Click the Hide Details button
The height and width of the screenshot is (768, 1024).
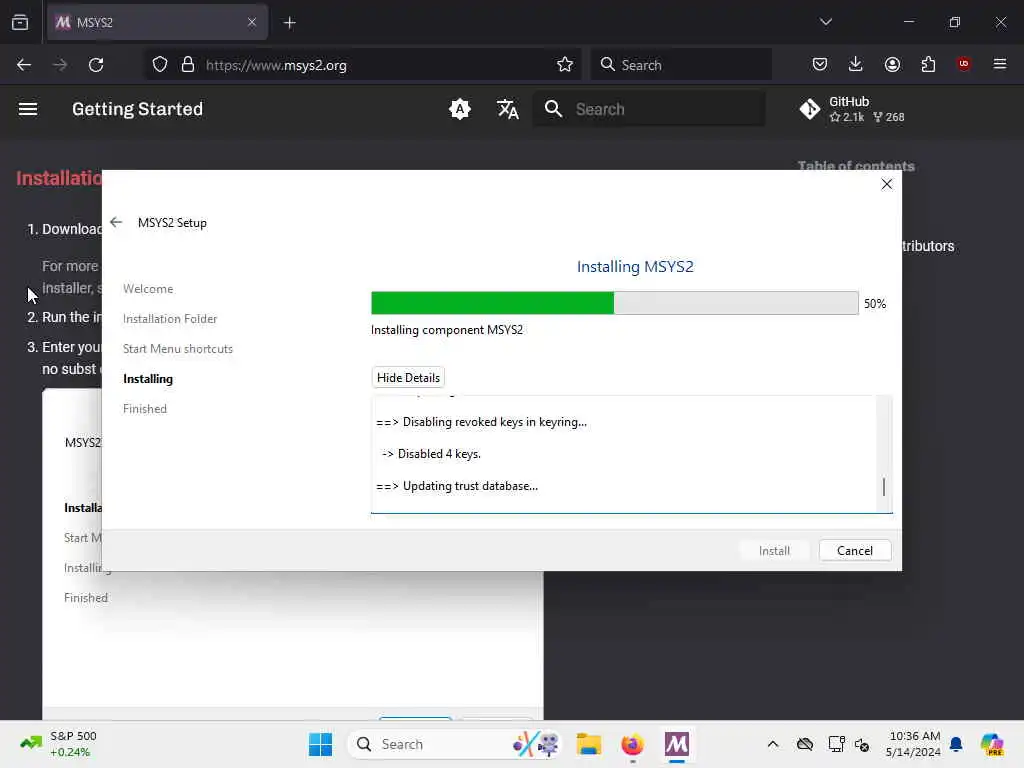[408, 377]
